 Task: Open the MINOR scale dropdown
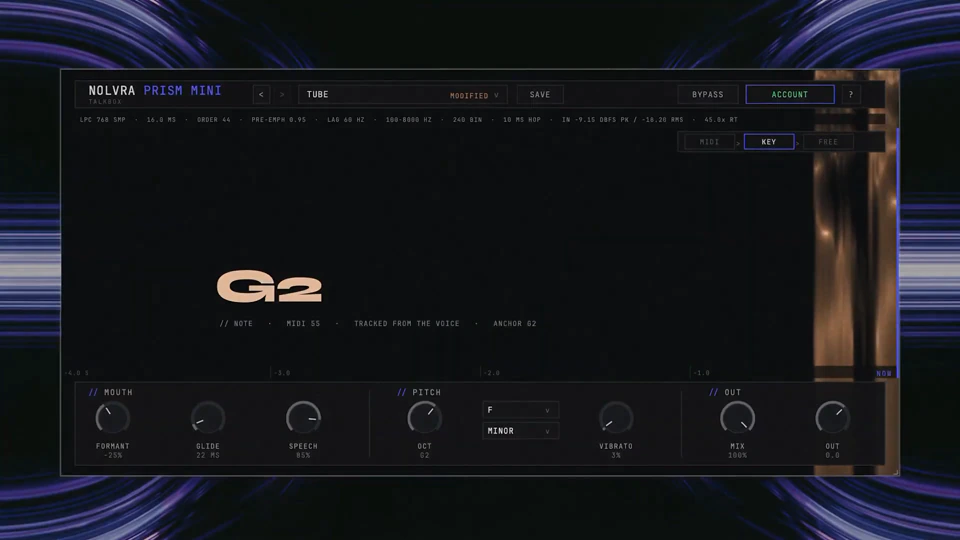click(x=520, y=431)
